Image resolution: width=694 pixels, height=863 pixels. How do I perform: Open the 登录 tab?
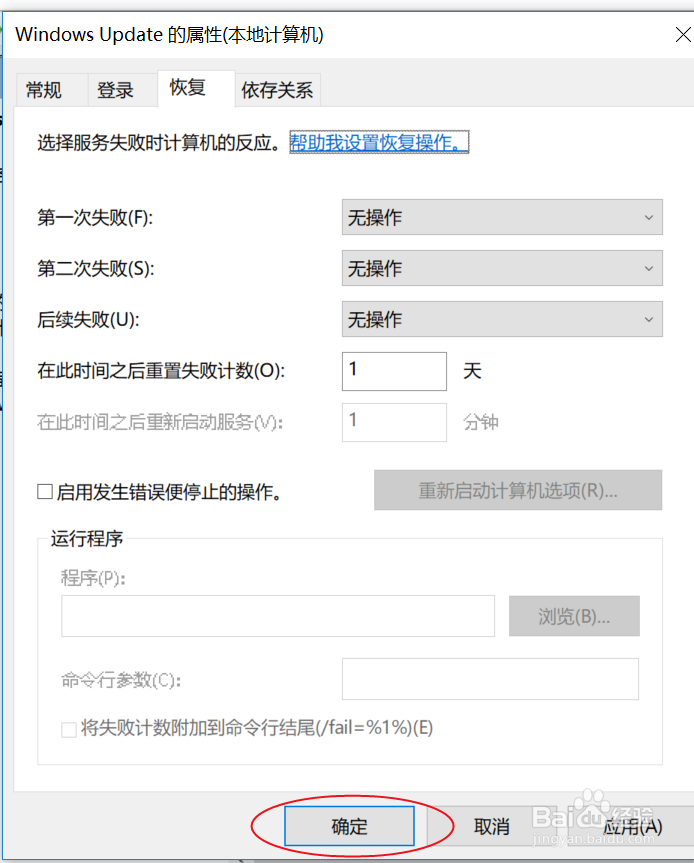coord(115,90)
